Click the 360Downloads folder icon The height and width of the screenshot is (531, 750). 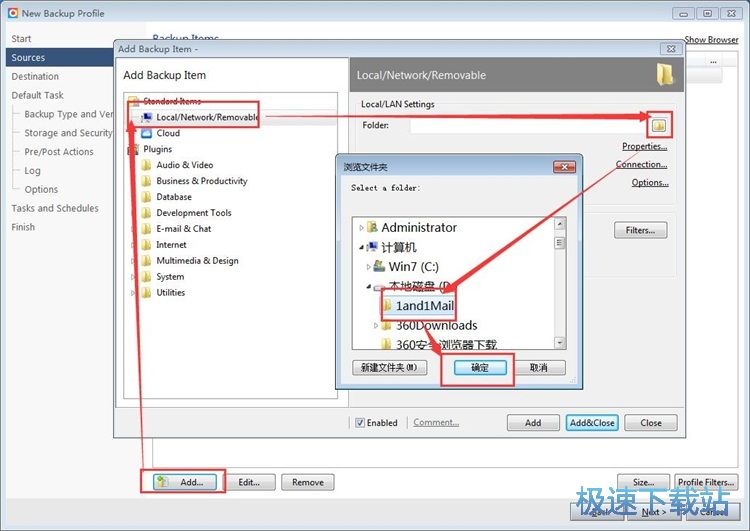coord(386,325)
